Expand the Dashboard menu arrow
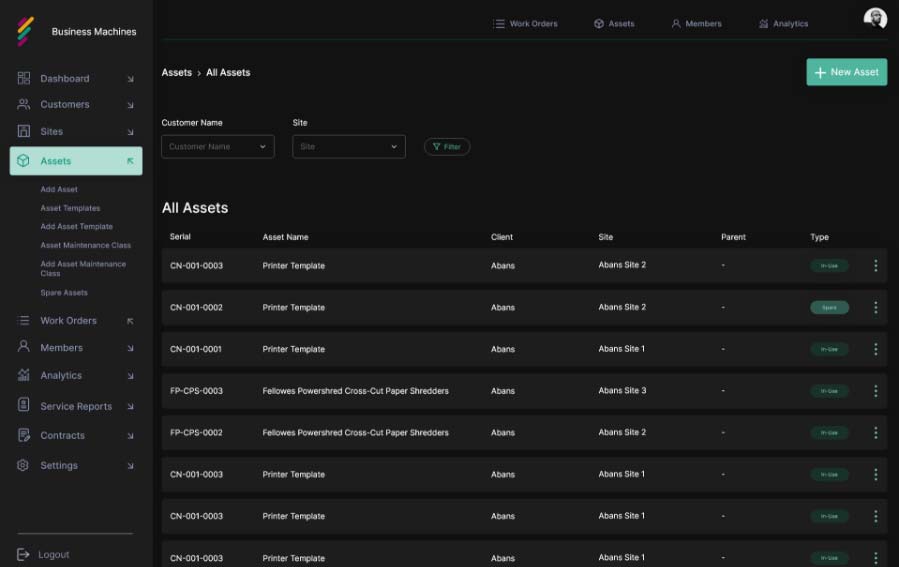This screenshot has width=899, height=567. [130, 79]
